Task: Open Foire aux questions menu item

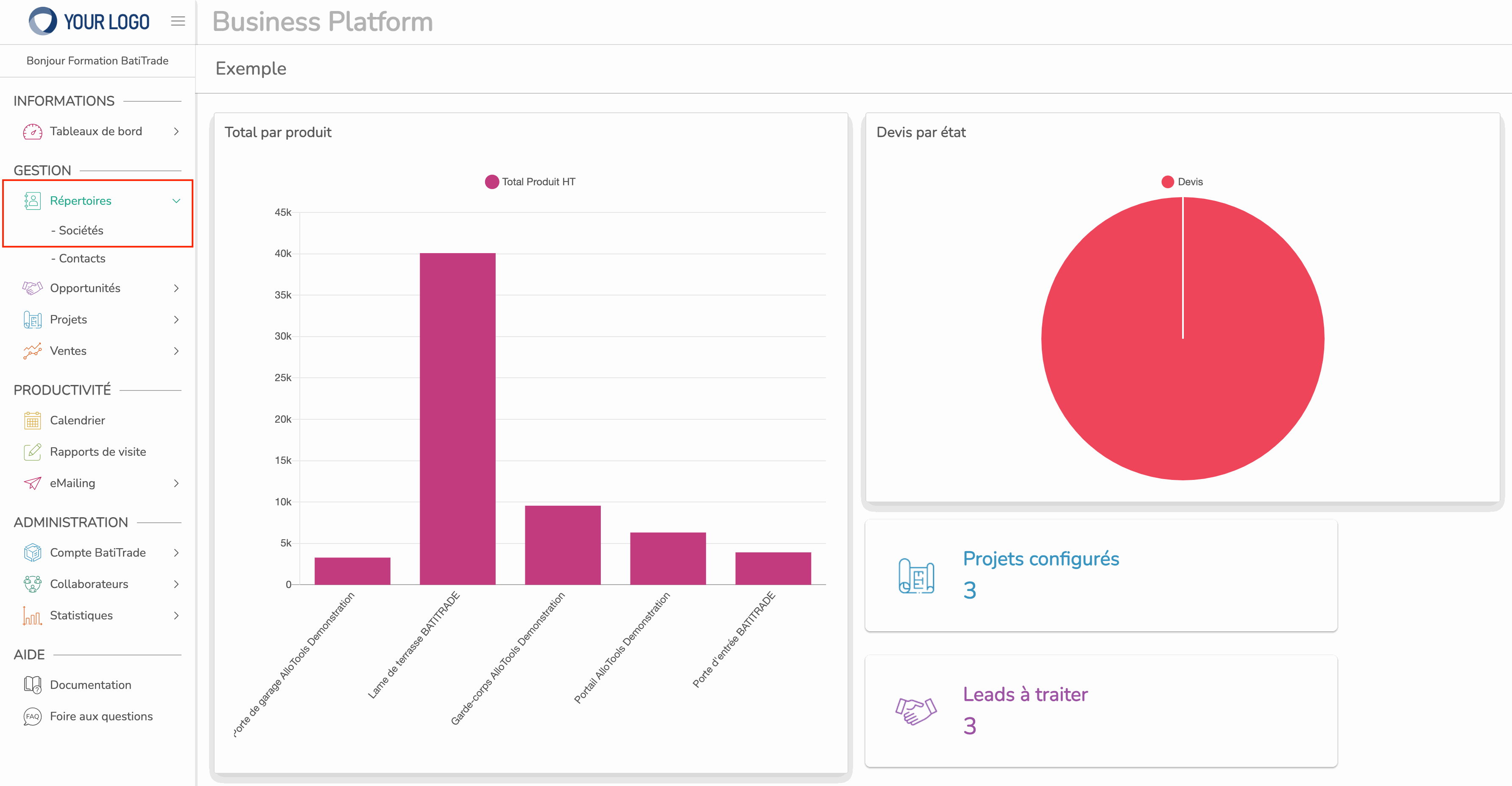Action: (101, 716)
